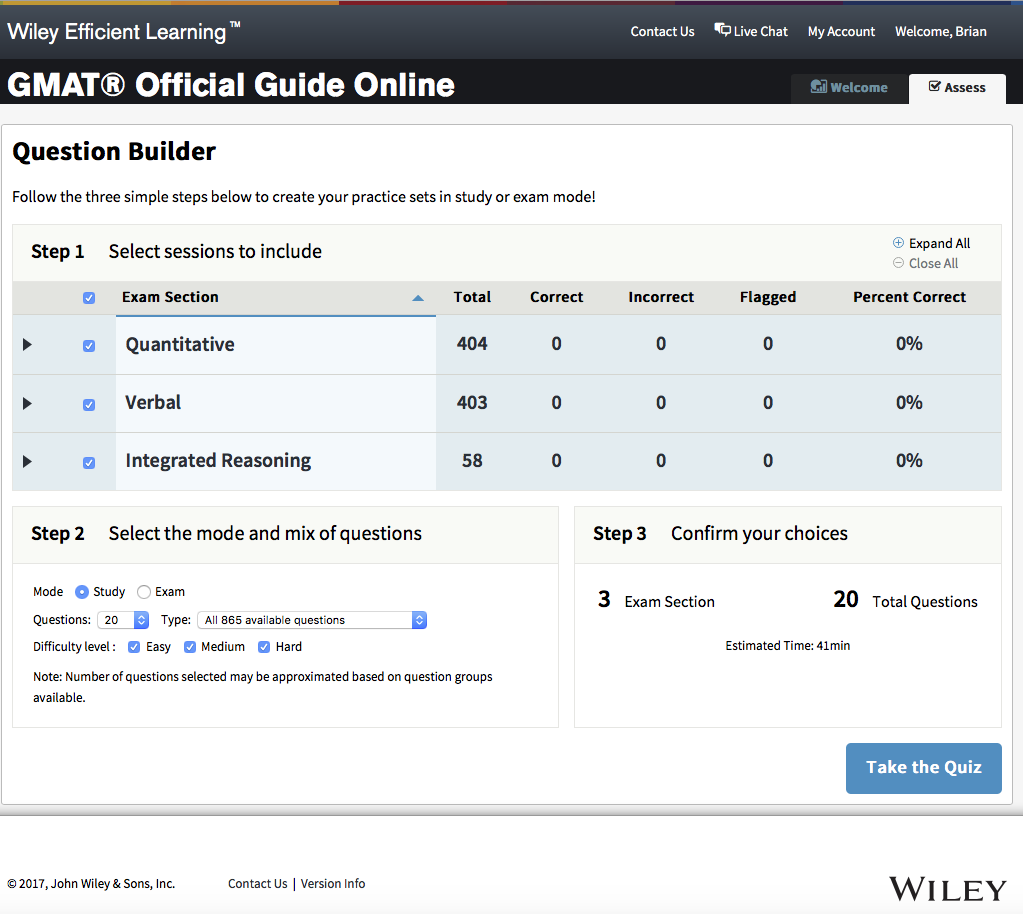The height and width of the screenshot is (914, 1023).
Task: Click the Contact Us link in the footer
Action: [x=257, y=883]
